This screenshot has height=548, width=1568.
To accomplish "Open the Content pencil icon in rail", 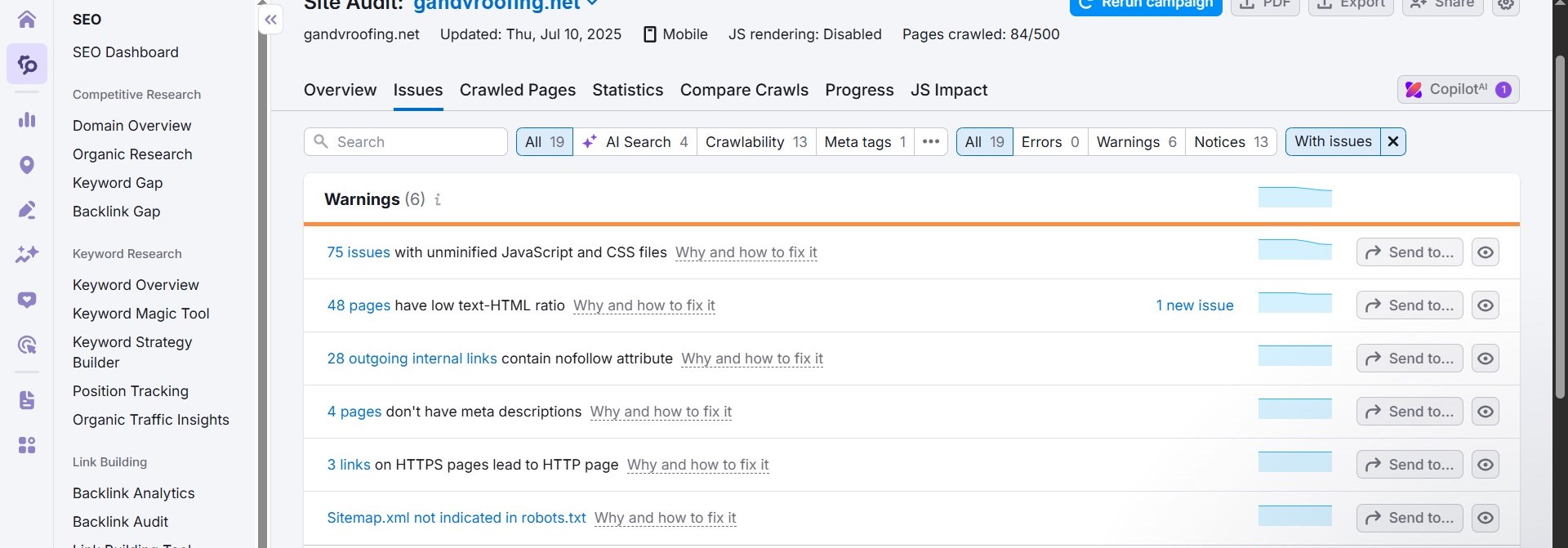I will (x=27, y=210).
